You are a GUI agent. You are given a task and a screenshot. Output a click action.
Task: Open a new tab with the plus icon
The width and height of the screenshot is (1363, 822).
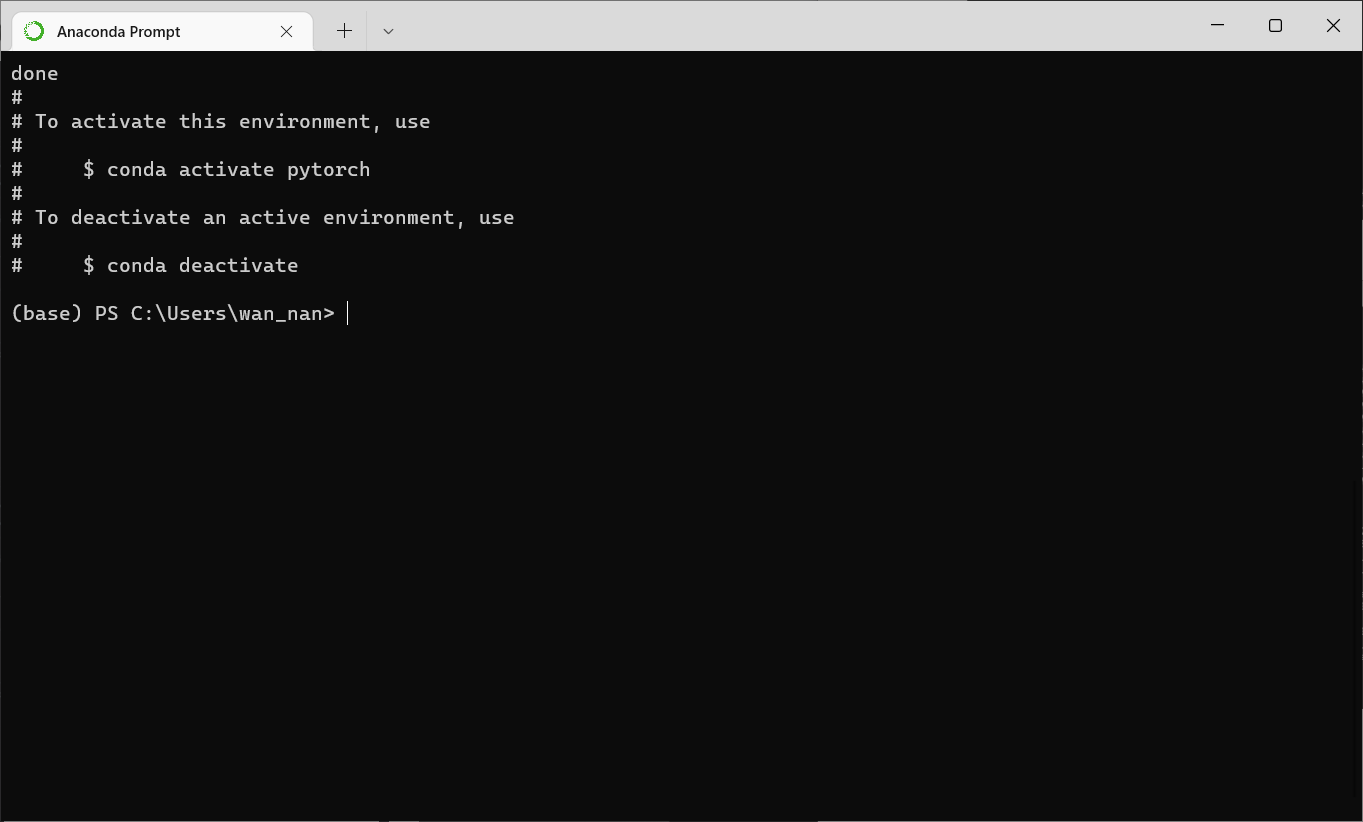point(344,31)
